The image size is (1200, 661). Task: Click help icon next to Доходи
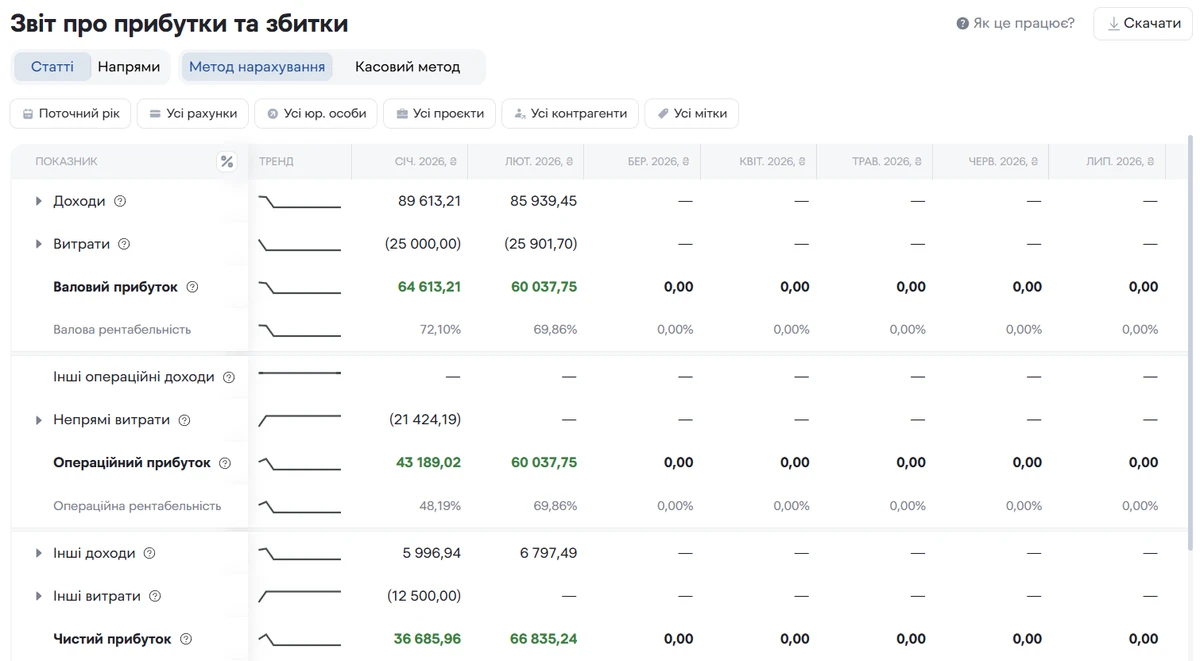(x=120, y=201)
